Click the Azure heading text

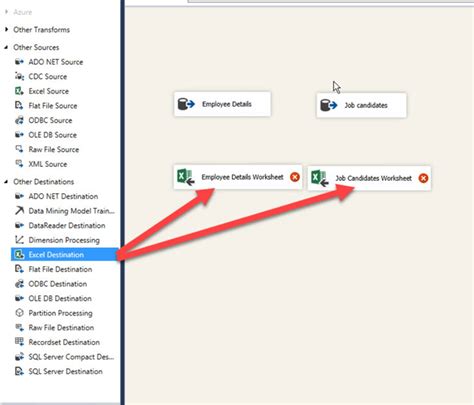click(23, 12)
